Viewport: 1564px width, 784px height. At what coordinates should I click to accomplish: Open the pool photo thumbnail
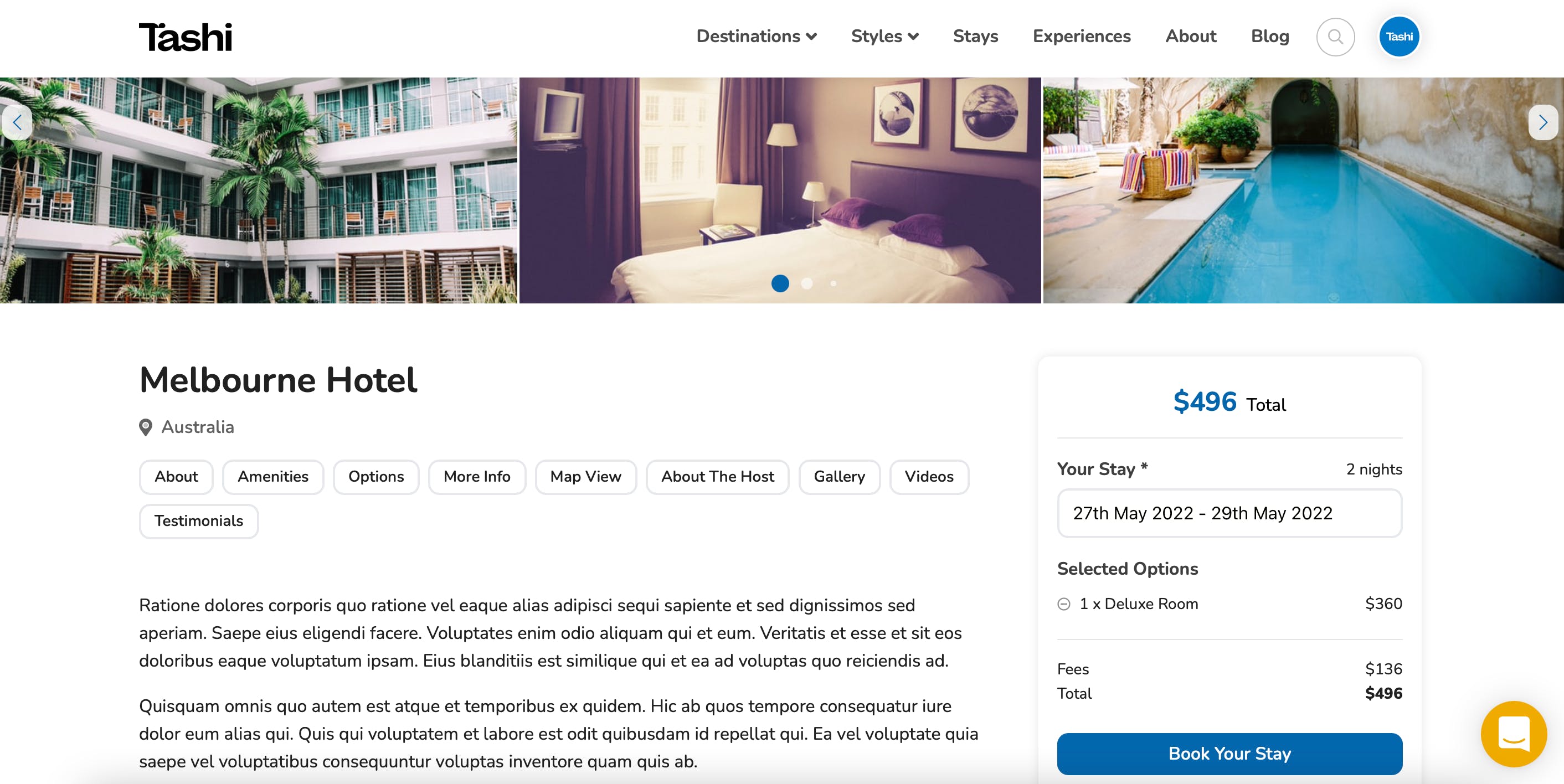click(1303, 190)
